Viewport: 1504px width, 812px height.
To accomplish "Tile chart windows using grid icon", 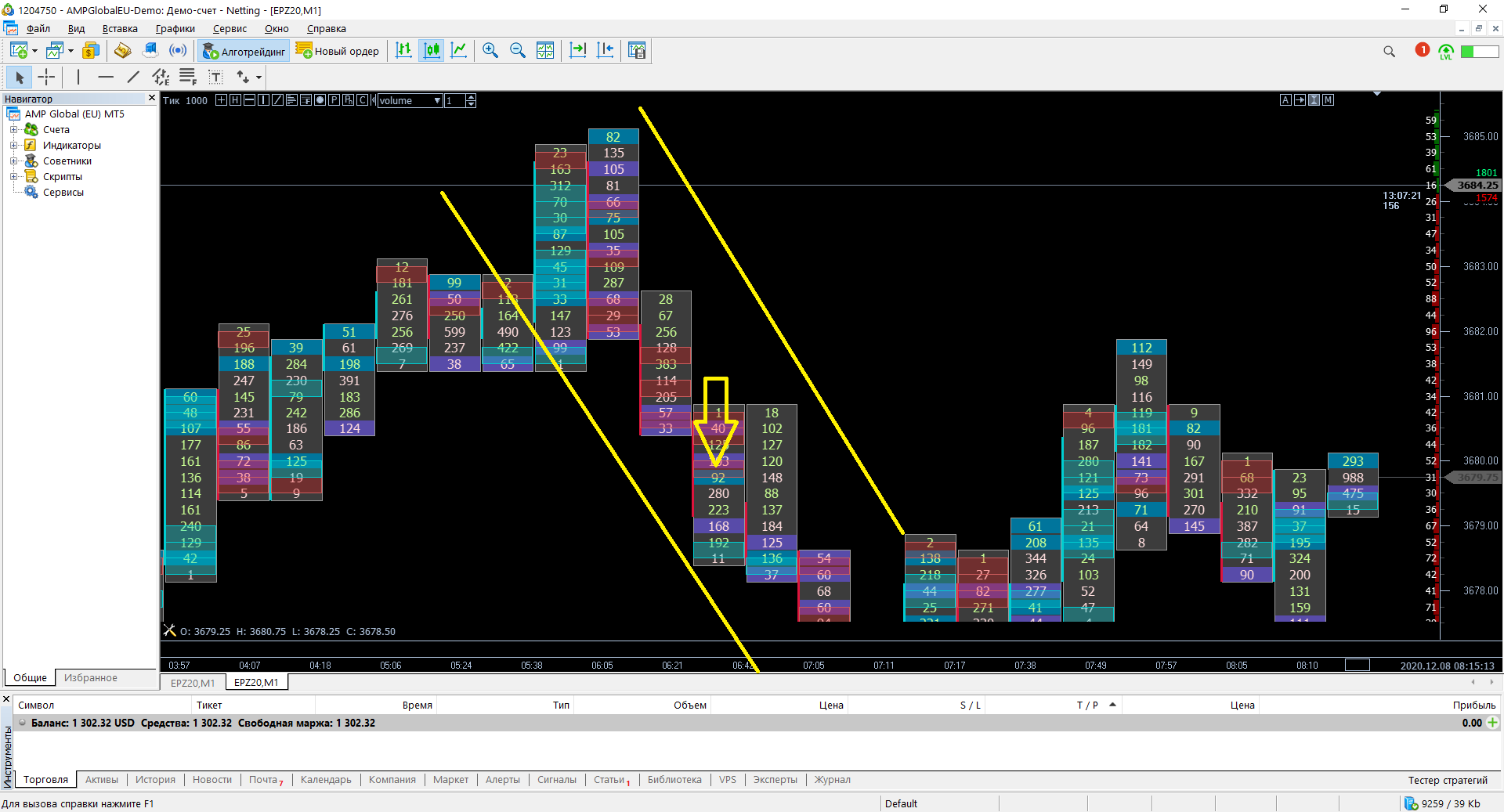I will pyautogui.click(x=545, y=51).
